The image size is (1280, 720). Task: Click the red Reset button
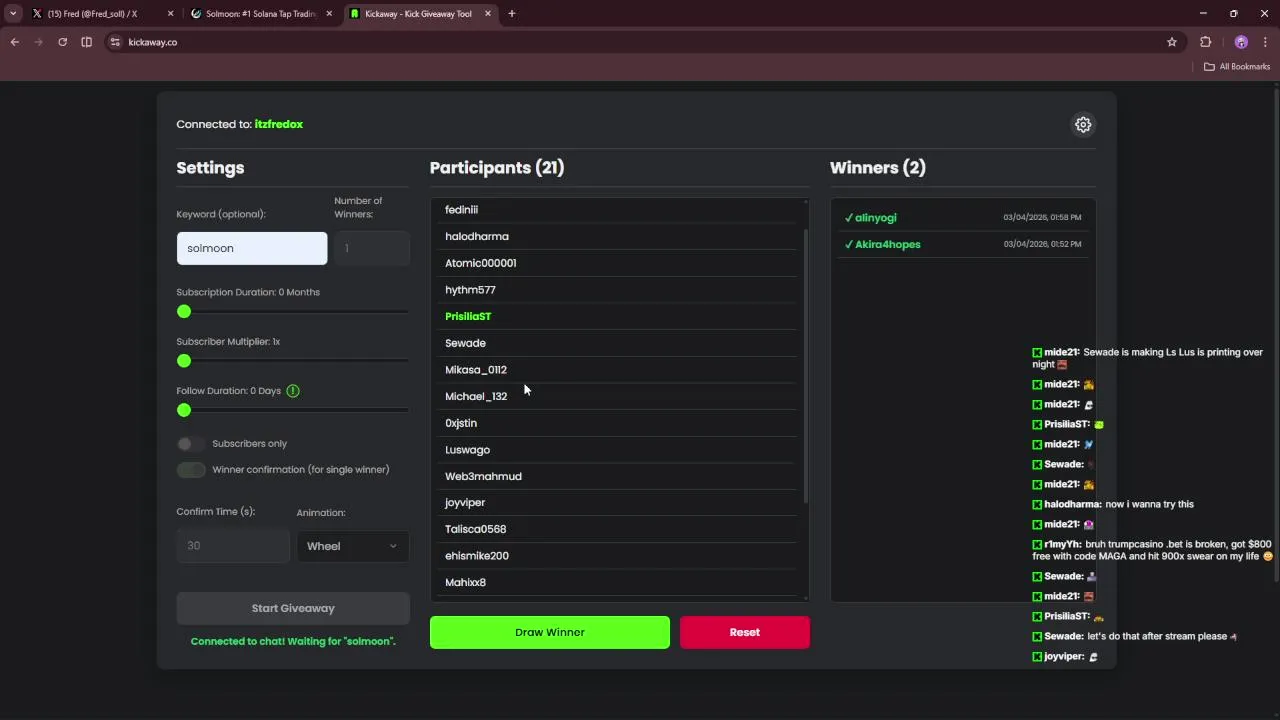[745, 632]
